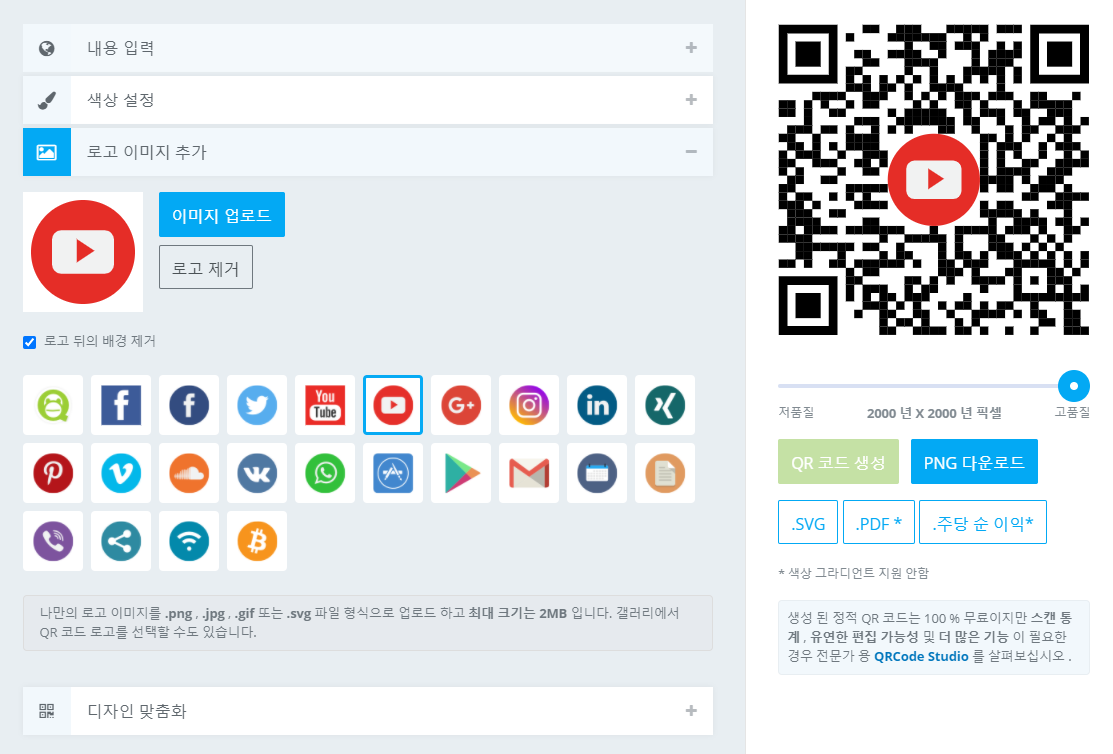1113x754 pixels.
Task: Select the Viber phone logo
Action: pyautogui.click(x=53, y=541)
